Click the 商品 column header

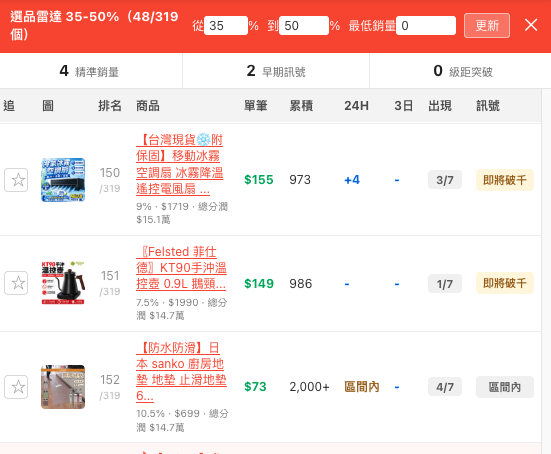(148, 105)
